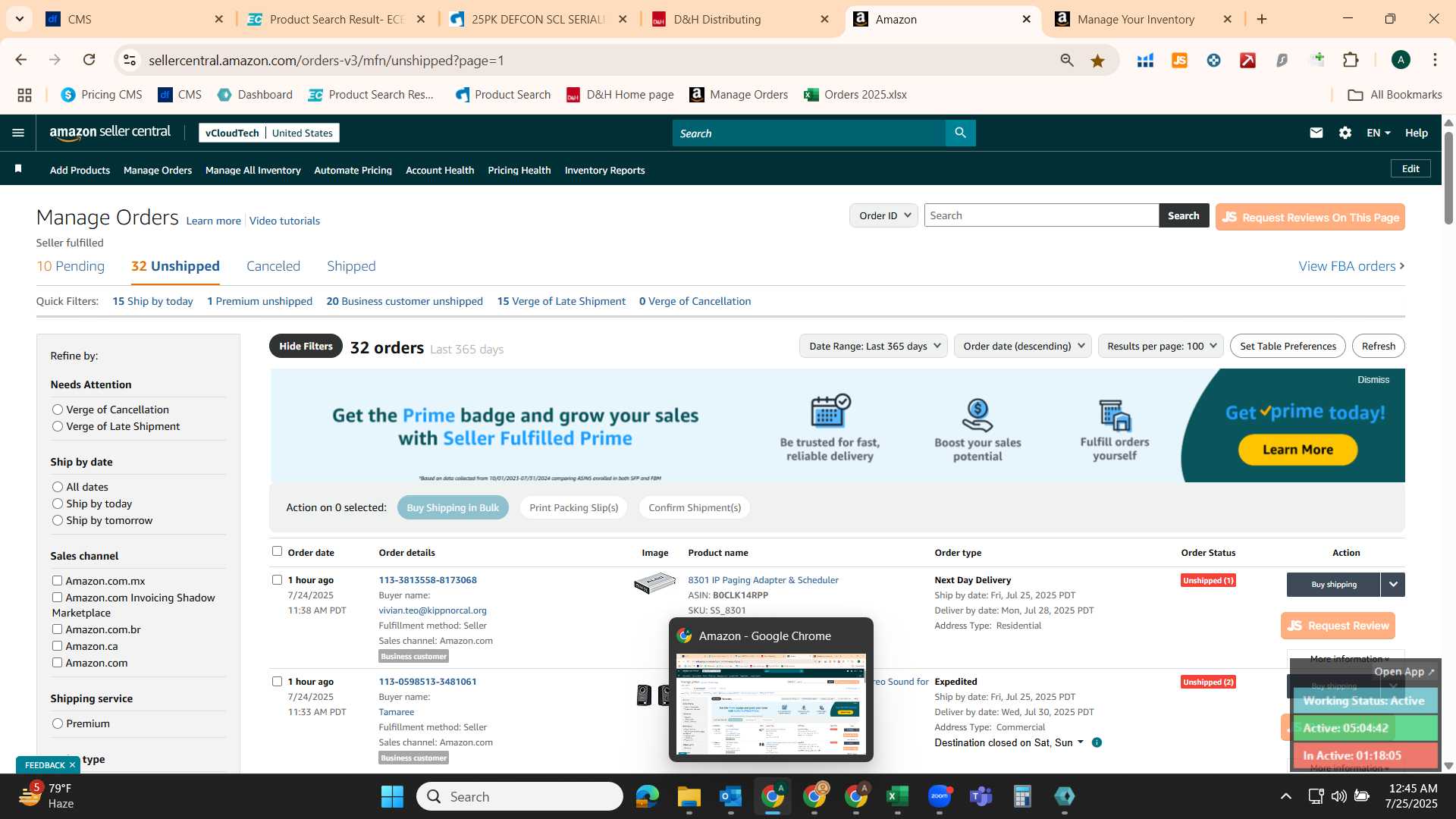Select Premium shipping service radio
Image resolution: width=1456 pixels, height=819 pixels.
tap(58, 723)
